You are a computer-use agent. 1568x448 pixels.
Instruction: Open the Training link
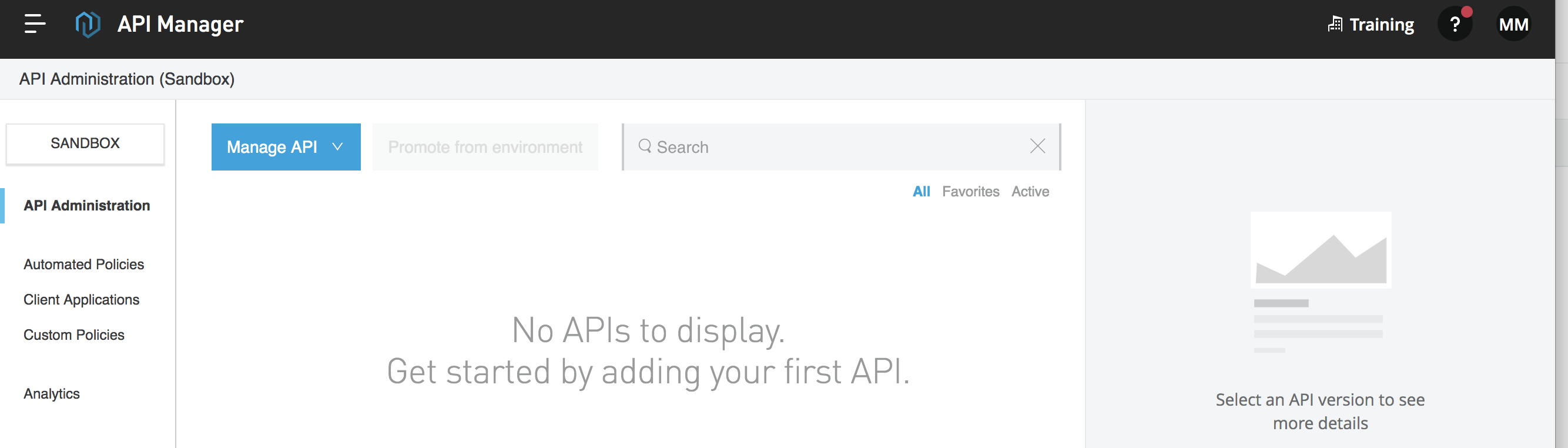[1371, 24]
